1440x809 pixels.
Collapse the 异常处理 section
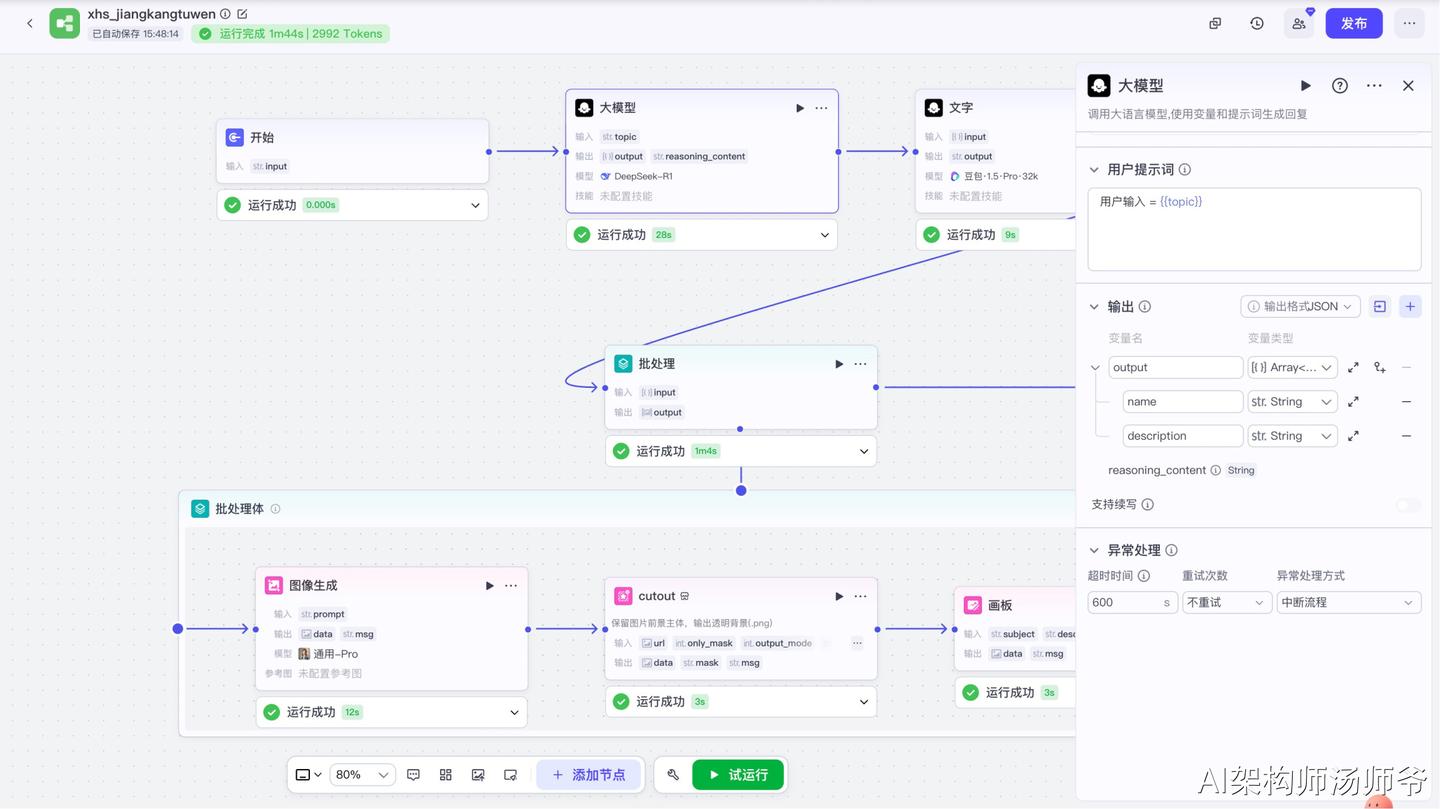[1094, 550]
